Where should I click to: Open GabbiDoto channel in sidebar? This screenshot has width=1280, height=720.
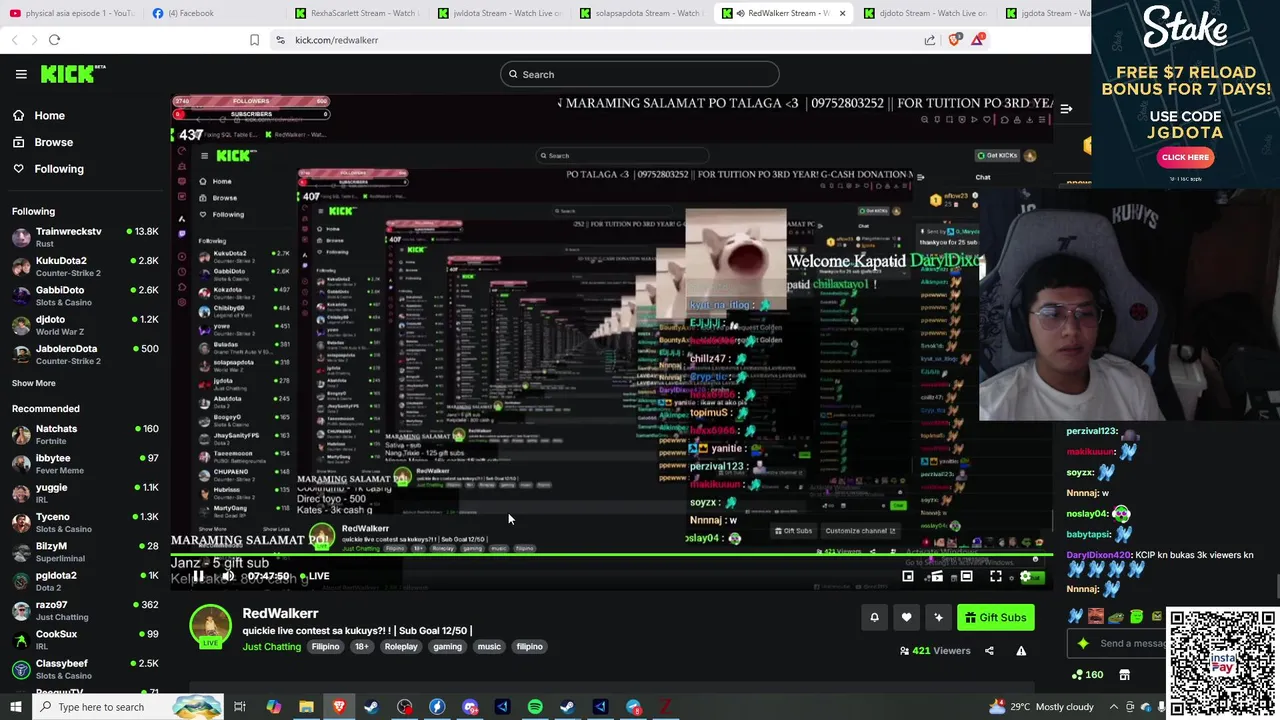85,296
